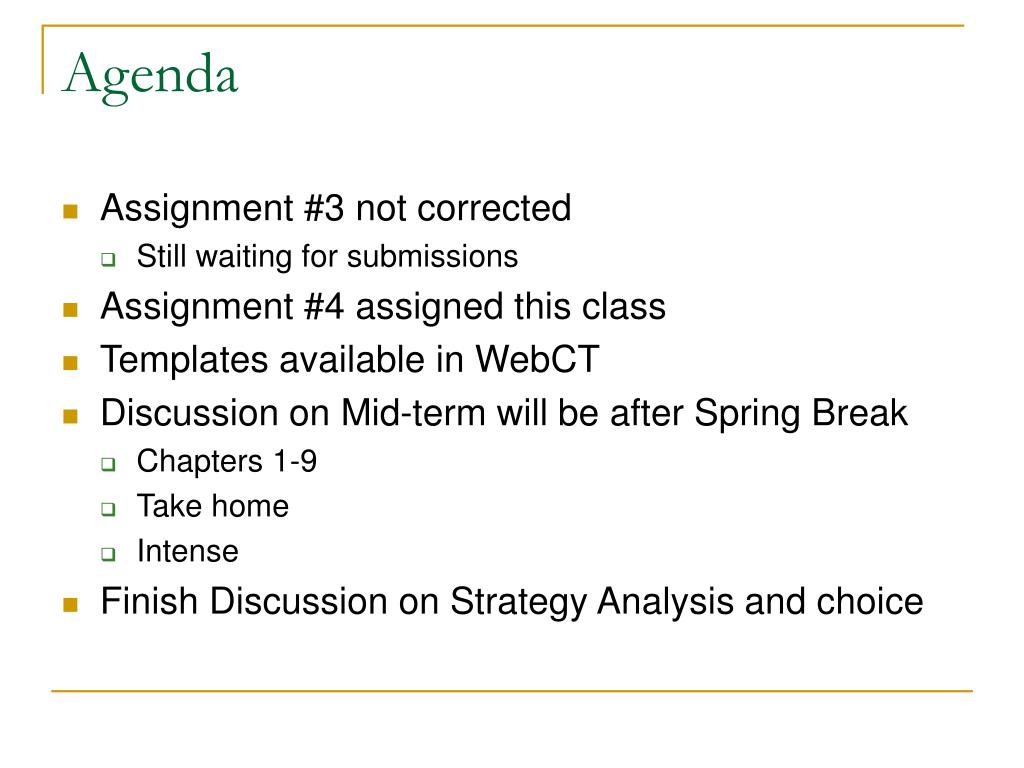1024x768 pixels.
Task: Select the 'Chapters 1-9' sub-item
Action: tap(227, 461)
